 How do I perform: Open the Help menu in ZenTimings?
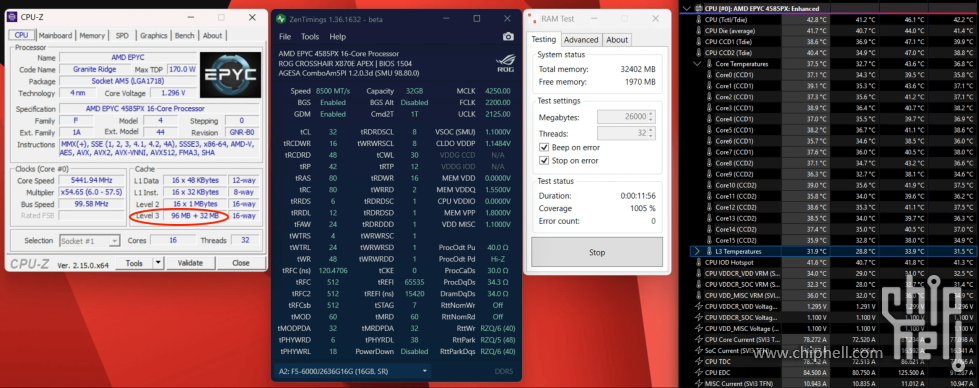[x=337, y=37]
